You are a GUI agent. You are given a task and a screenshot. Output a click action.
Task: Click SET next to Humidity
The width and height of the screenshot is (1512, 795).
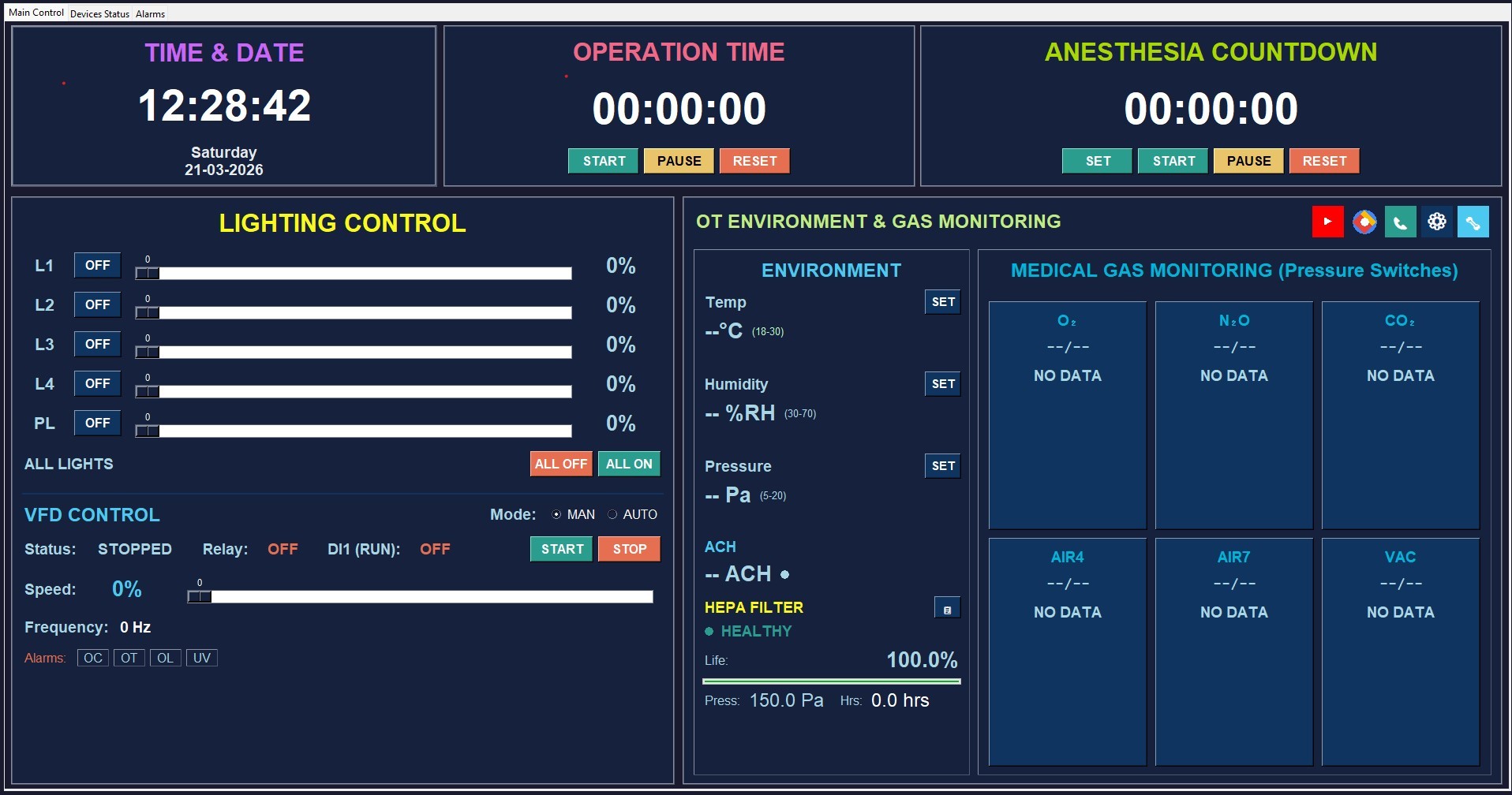pyautogui.click(x=942, y=384)
